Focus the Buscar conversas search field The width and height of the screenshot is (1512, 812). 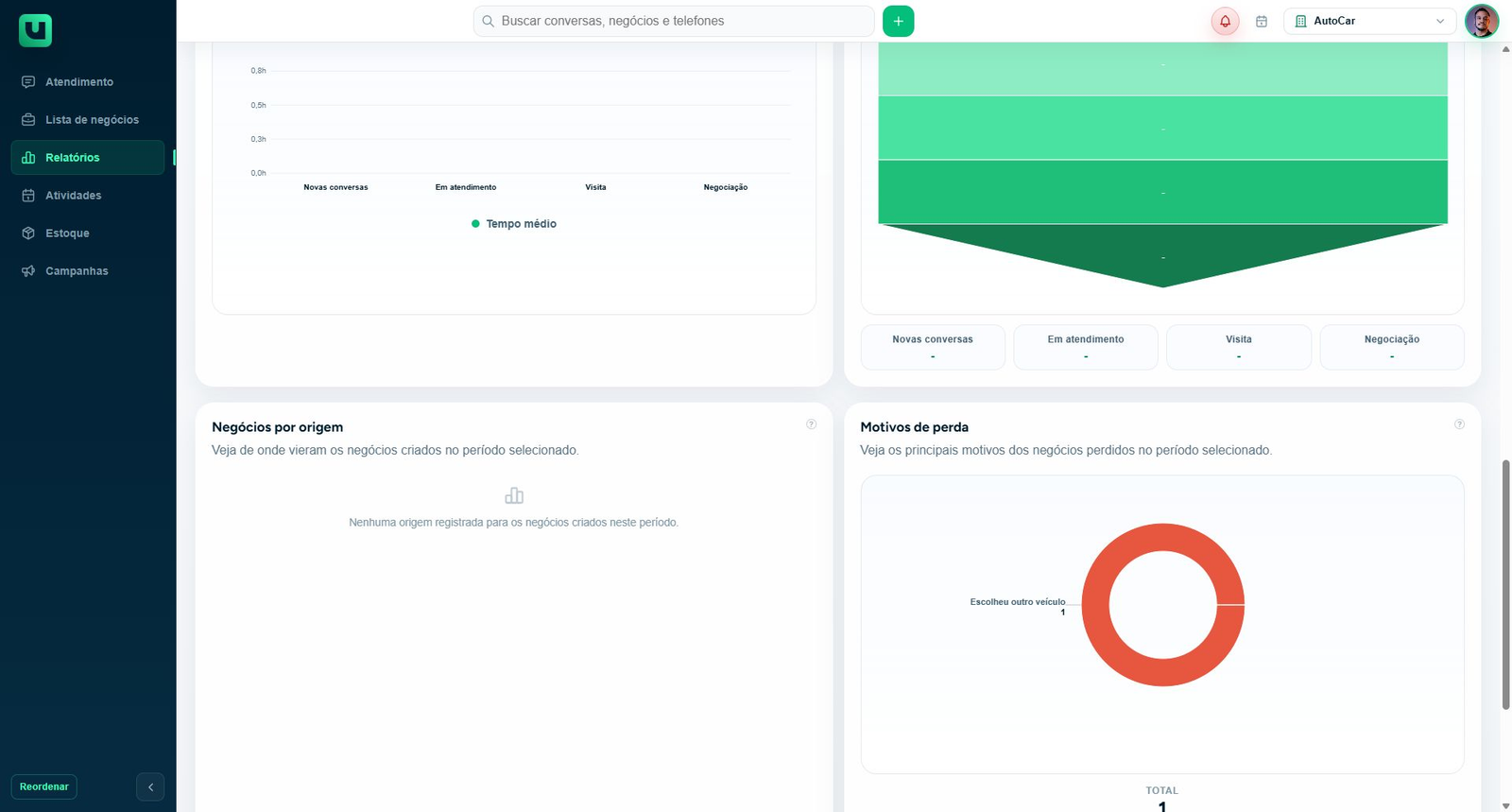[x=674, y=21]
